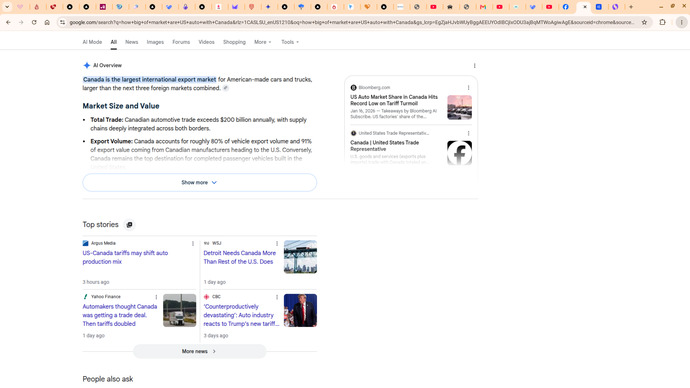Open options for the Bloomberg.com source card
Viewport: 690px width, 388px height.
[468, 88]
